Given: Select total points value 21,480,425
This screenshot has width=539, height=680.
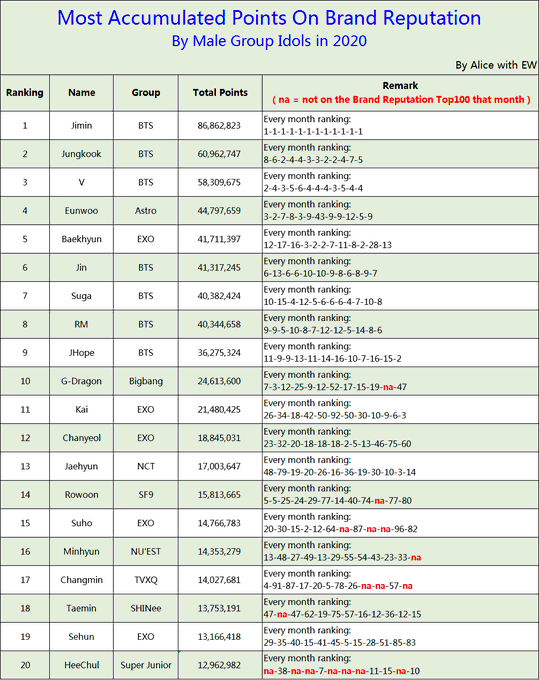Looking at the screenshot, I should pyautogui.click(x=219, y=410).
